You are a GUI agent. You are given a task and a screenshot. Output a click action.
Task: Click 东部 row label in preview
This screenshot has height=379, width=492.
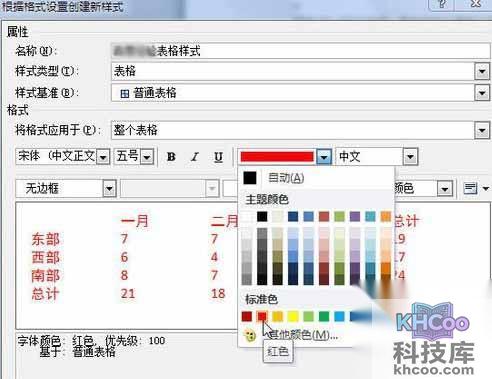(x=46, y=240)
